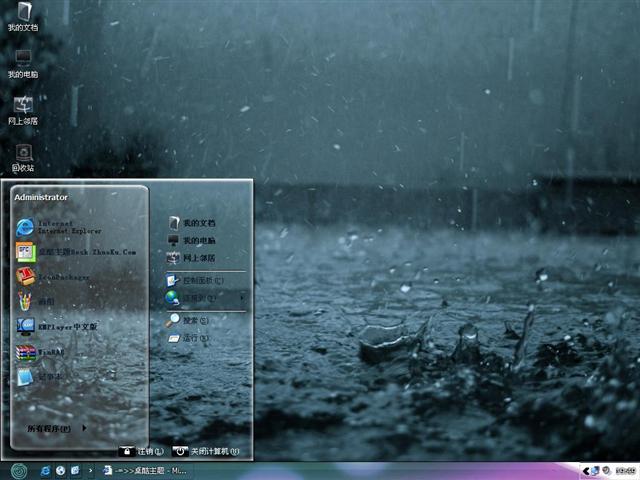Switch to the 桌酷主题 taskbar window button

(x=145, y=471)
